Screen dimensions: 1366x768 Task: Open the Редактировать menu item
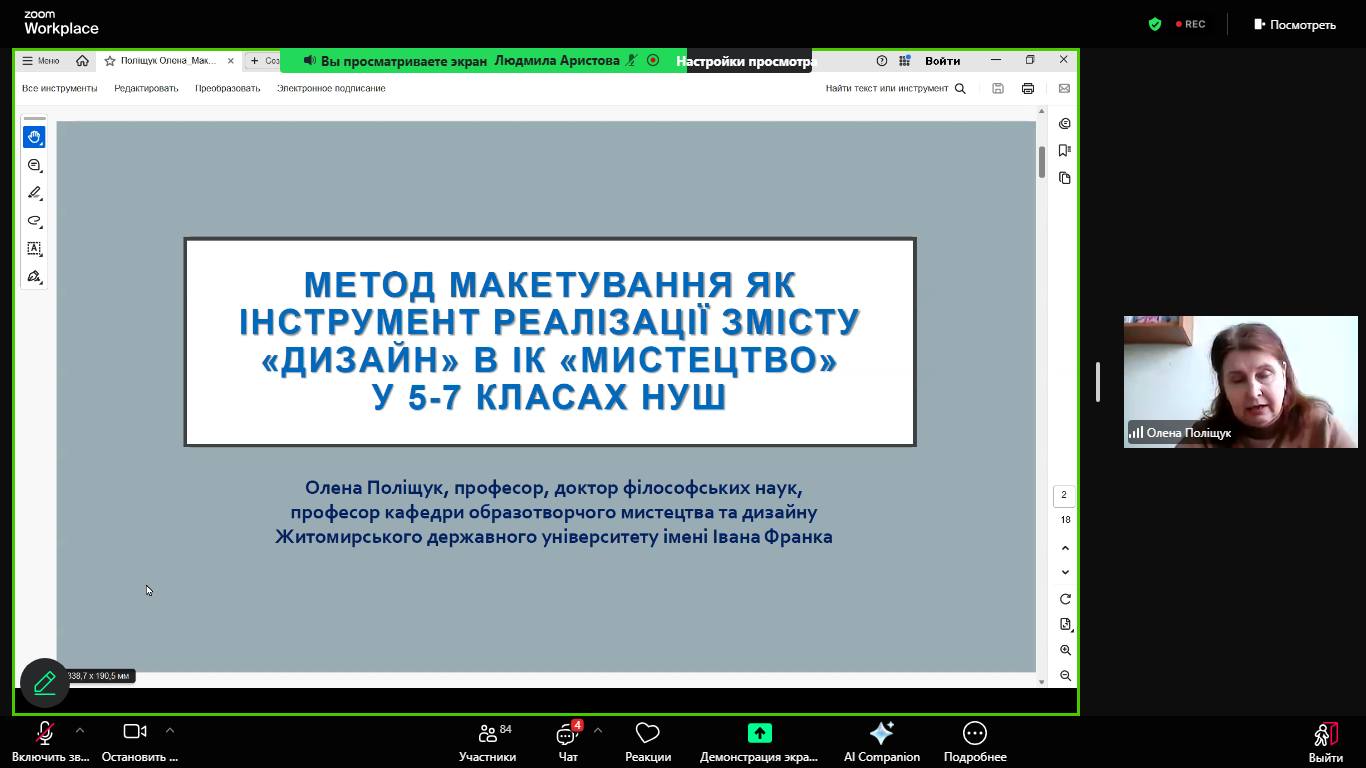click(146, 88)
